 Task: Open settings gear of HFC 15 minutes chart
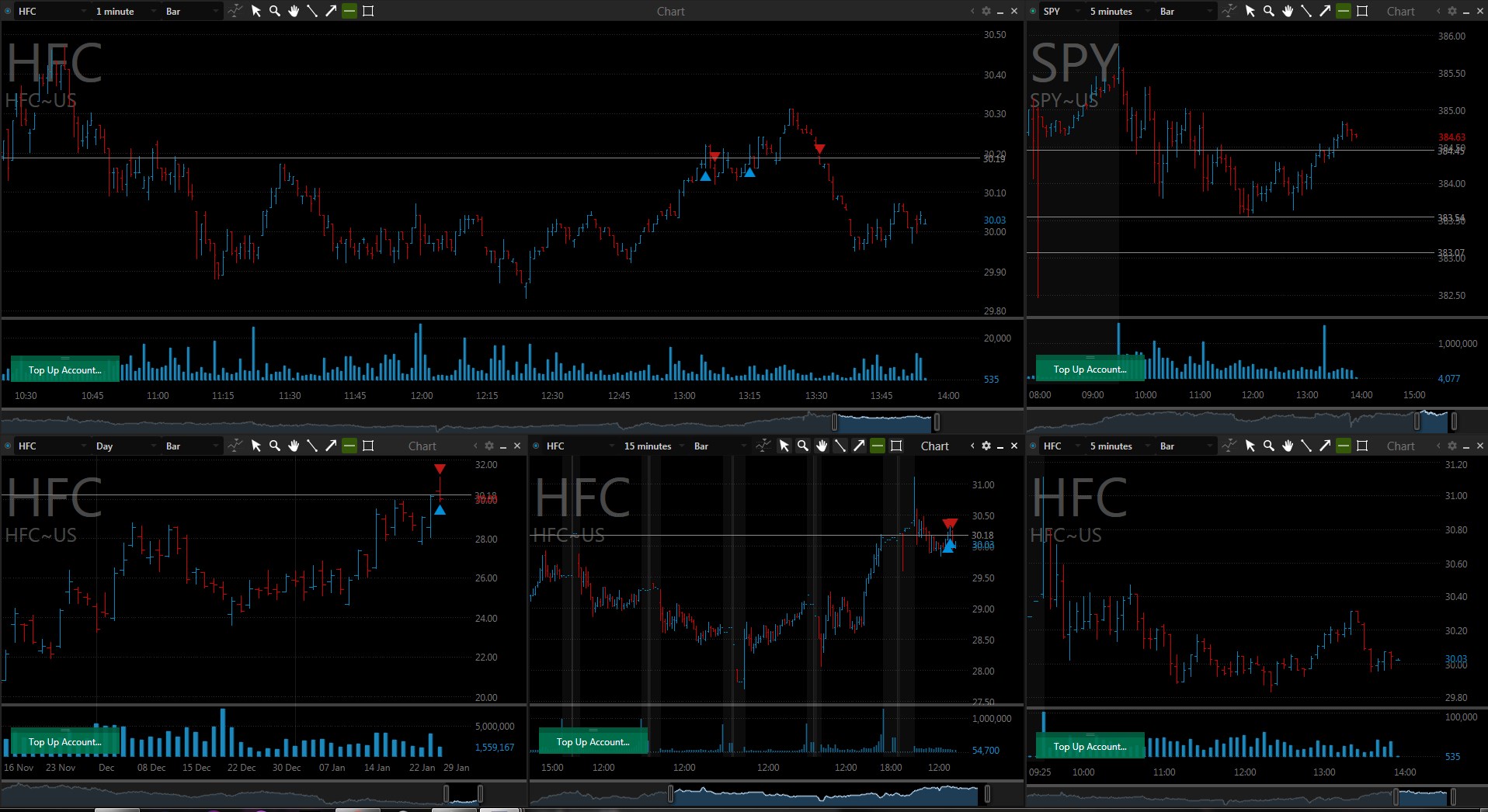point(986,446)
